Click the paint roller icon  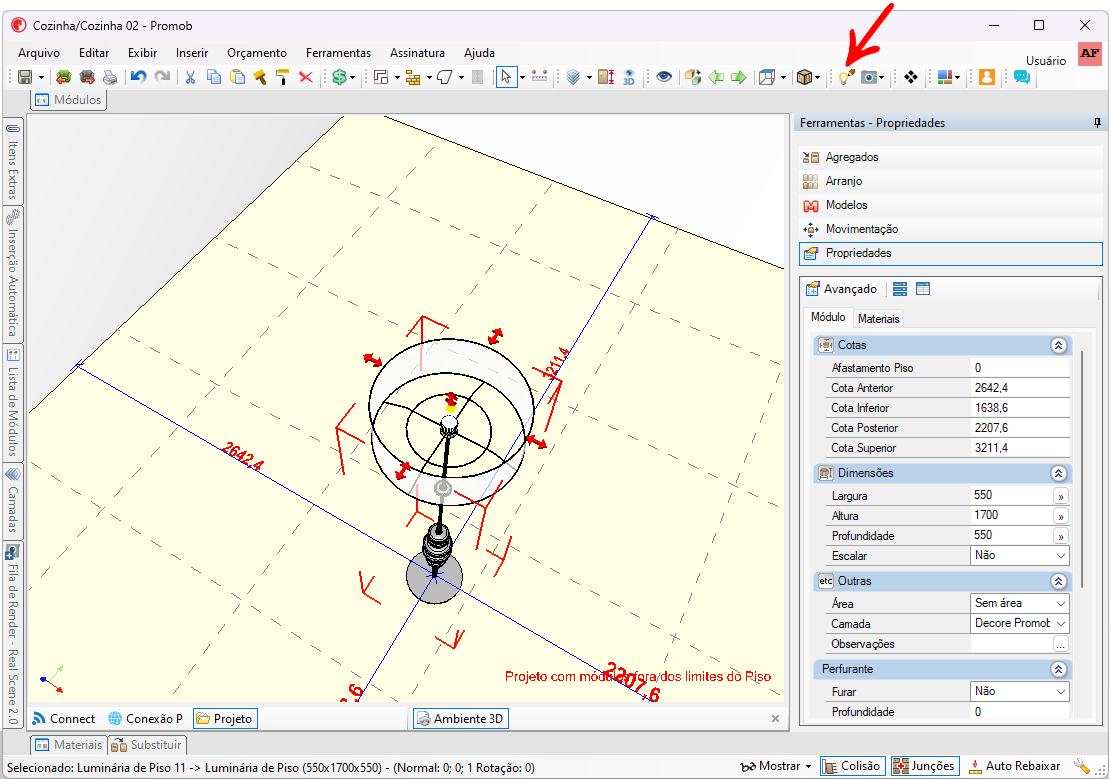282,77
